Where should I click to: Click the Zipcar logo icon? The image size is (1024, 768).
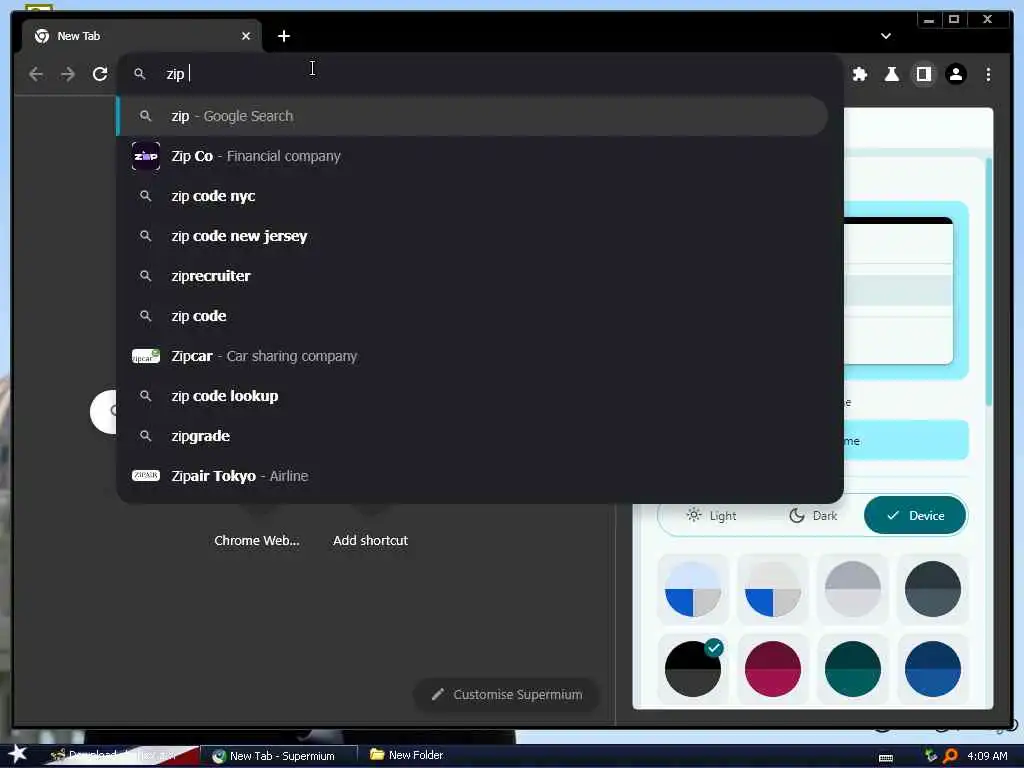pos(146,356)
